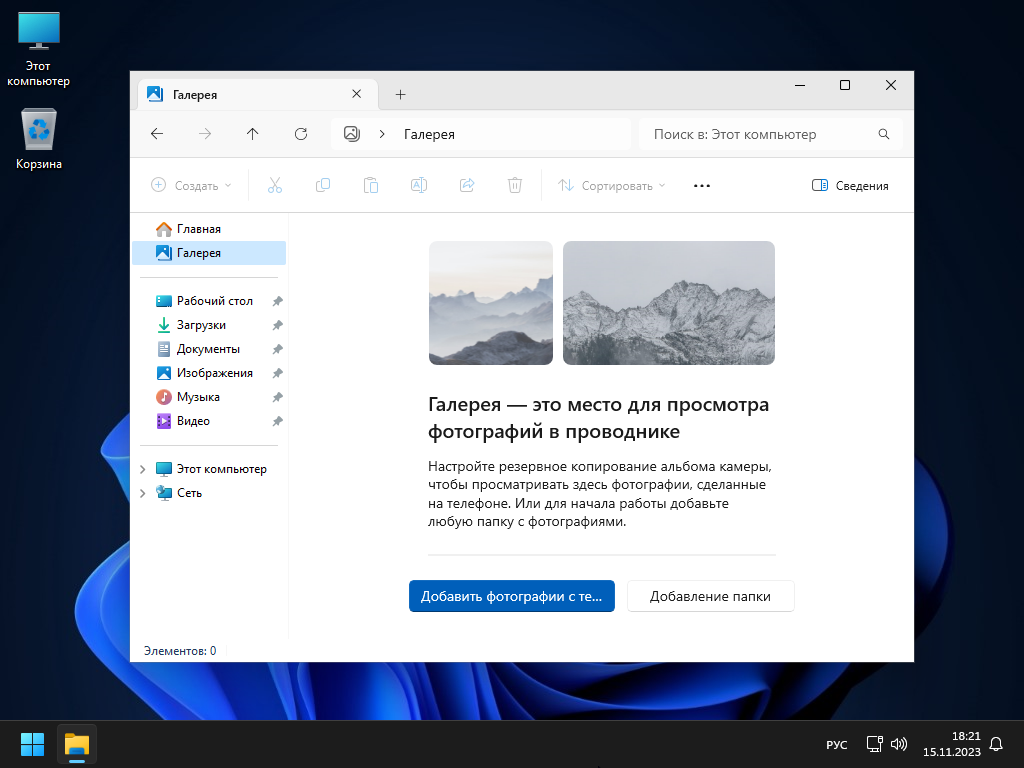This screenshot has height=768, width=1024.
Task: Click the Windows Start button
Action: click(x=32, y=744)
